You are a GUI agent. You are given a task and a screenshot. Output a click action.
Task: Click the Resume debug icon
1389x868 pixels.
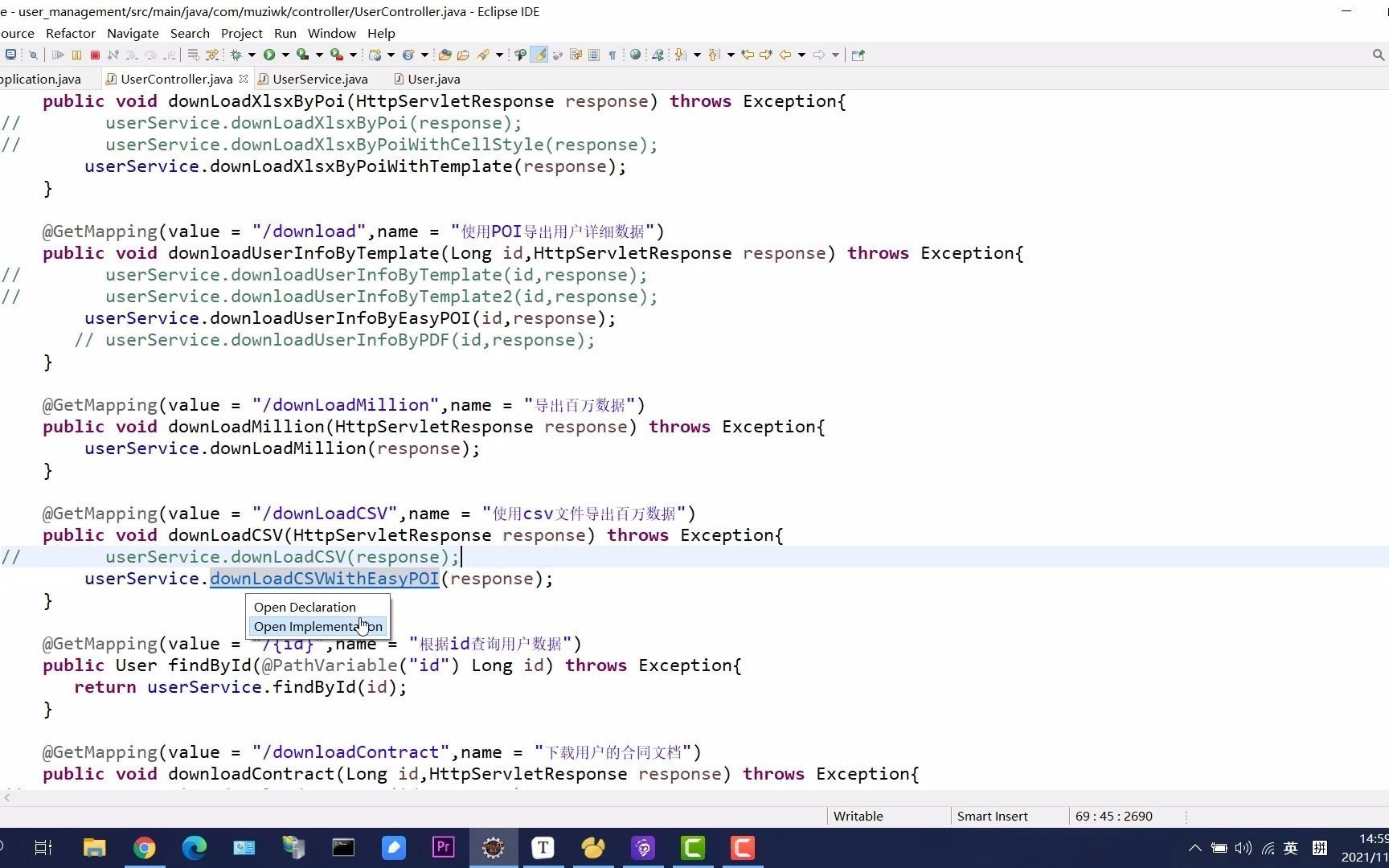point(58,55)
